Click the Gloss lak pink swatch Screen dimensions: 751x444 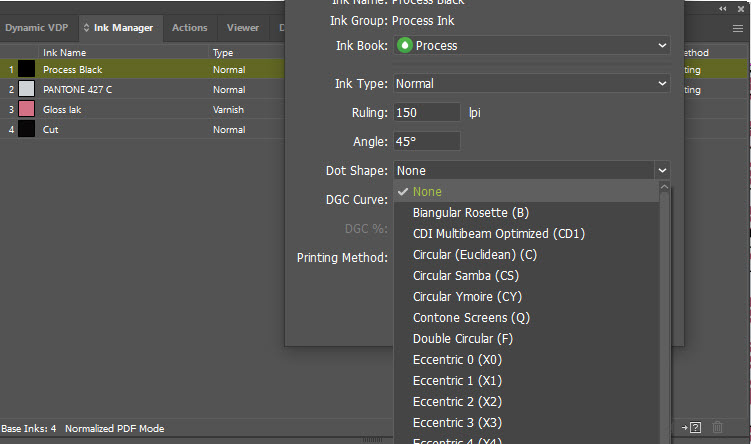(x=26, y=110)
